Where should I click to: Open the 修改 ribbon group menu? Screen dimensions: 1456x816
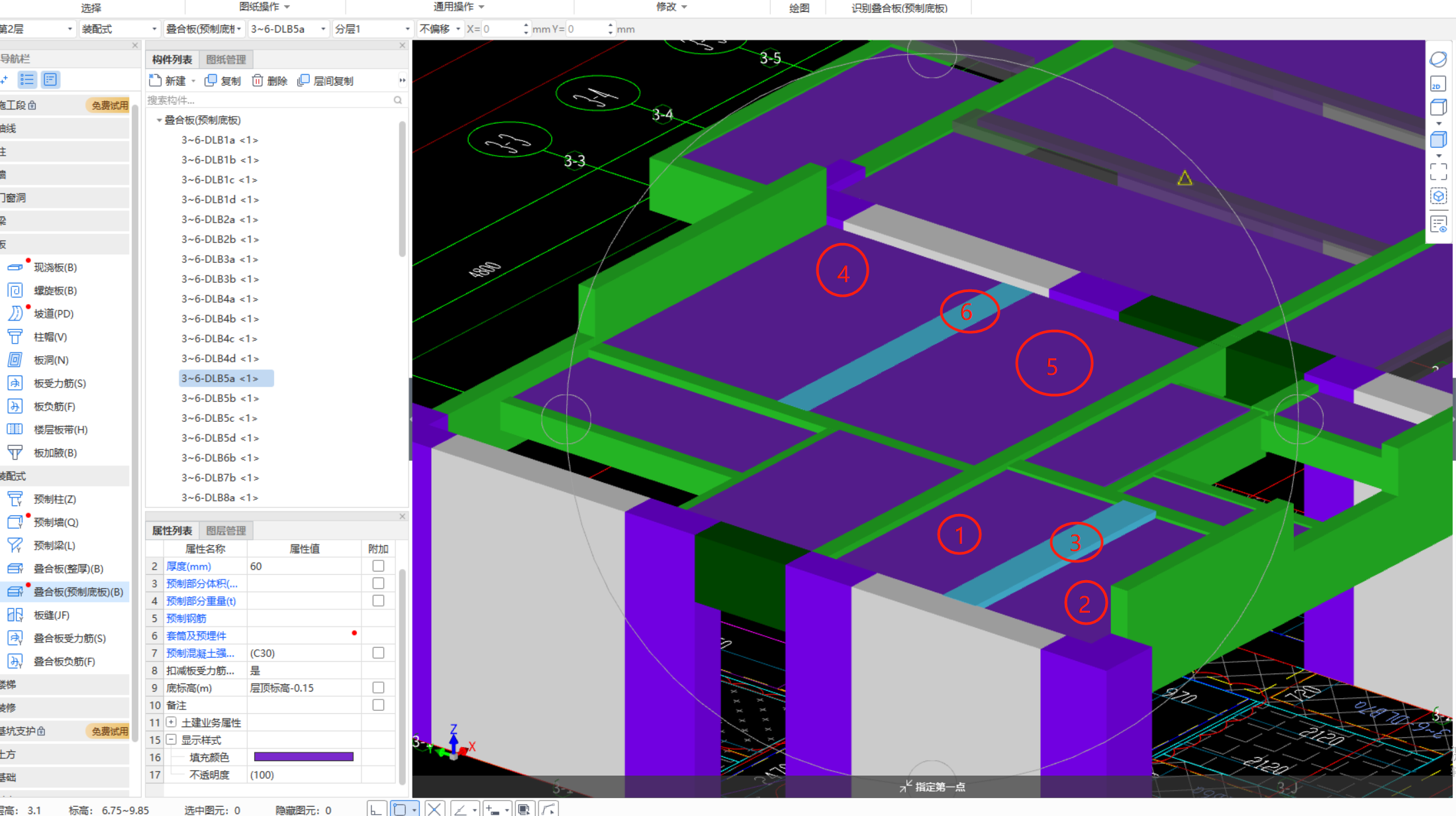click(671, 7)
